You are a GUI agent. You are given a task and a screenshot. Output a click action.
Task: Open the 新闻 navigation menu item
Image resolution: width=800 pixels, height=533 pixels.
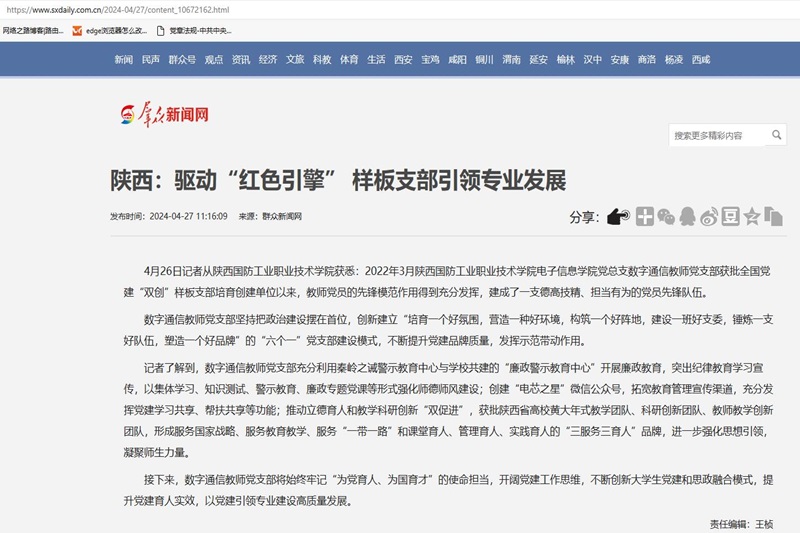tap(123, 60)
